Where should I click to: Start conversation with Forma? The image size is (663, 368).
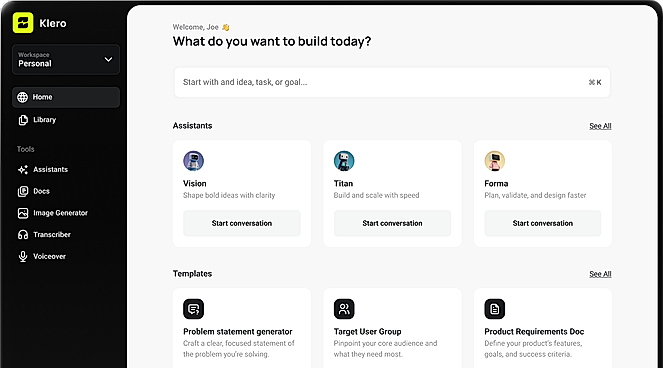[x=543, y=223]
